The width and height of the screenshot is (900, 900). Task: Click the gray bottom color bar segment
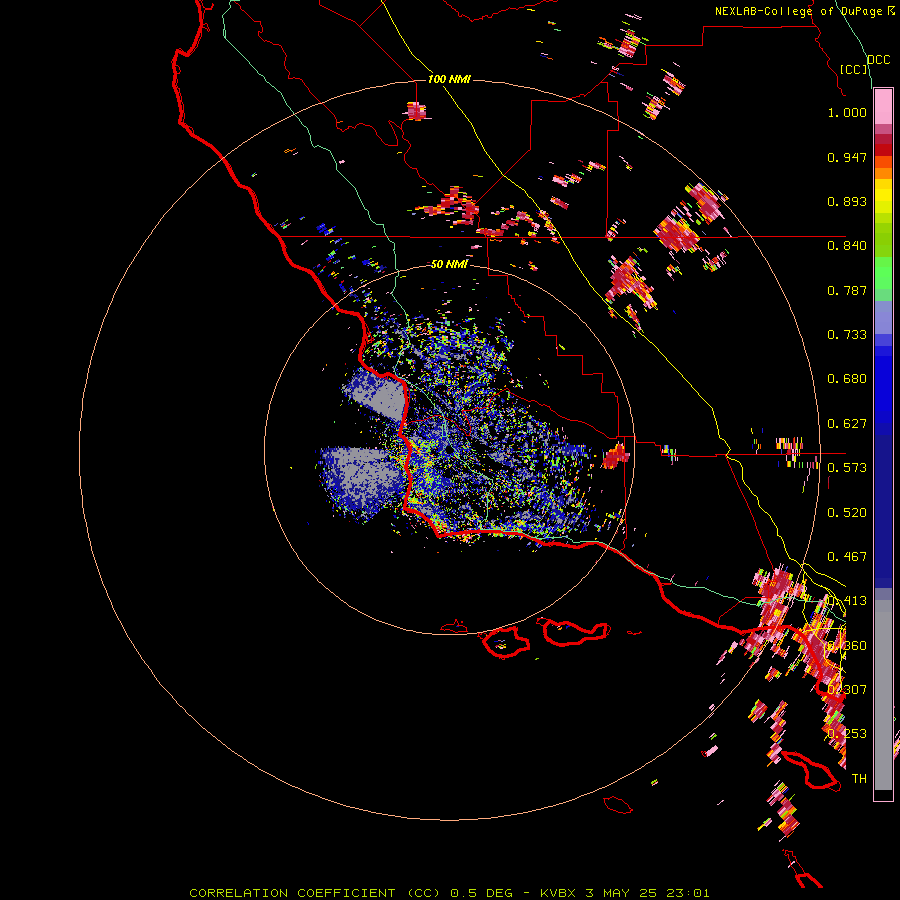tap(883, 695)
